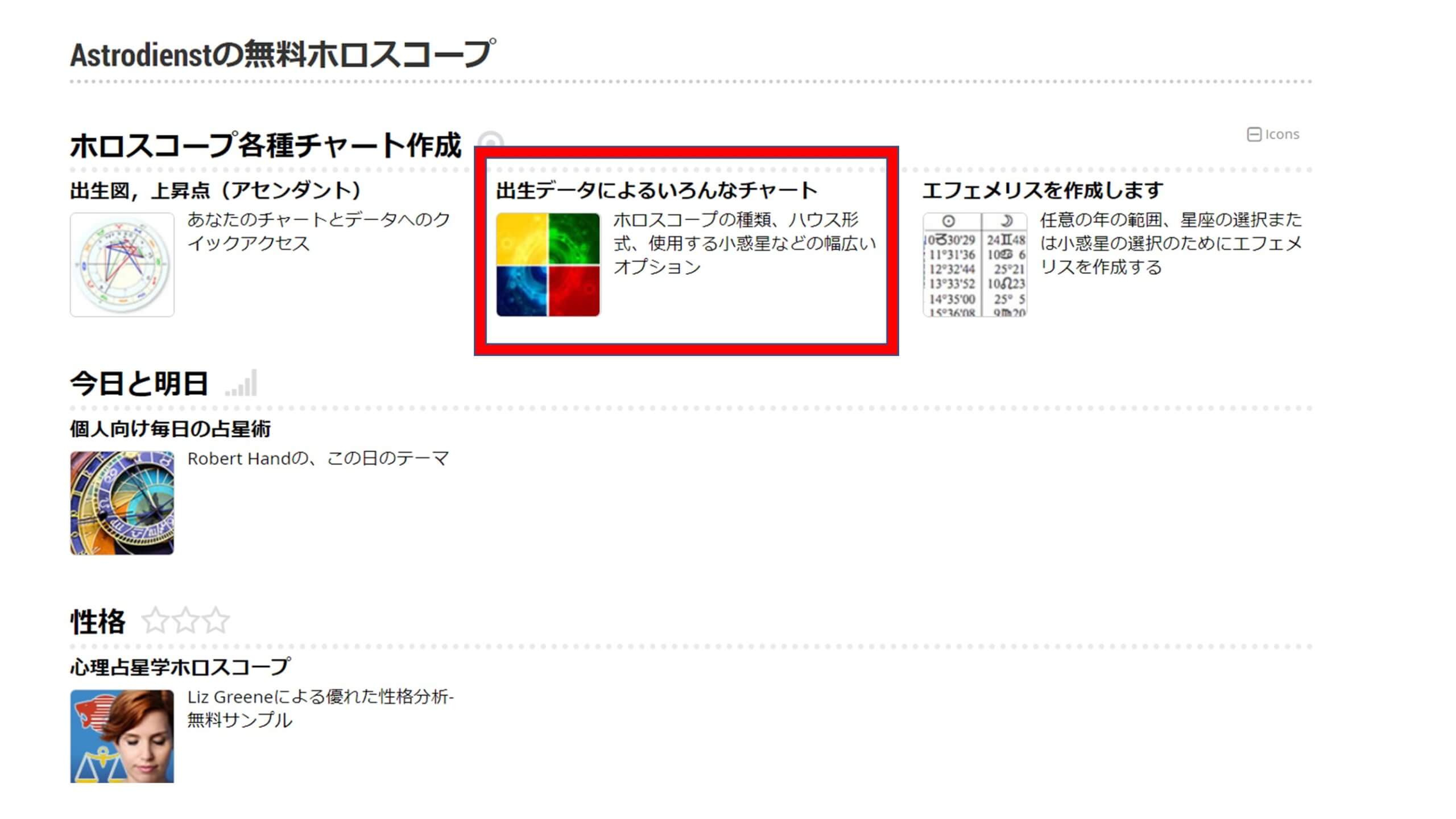Toggle the Icons view switch

[1273, 134]
